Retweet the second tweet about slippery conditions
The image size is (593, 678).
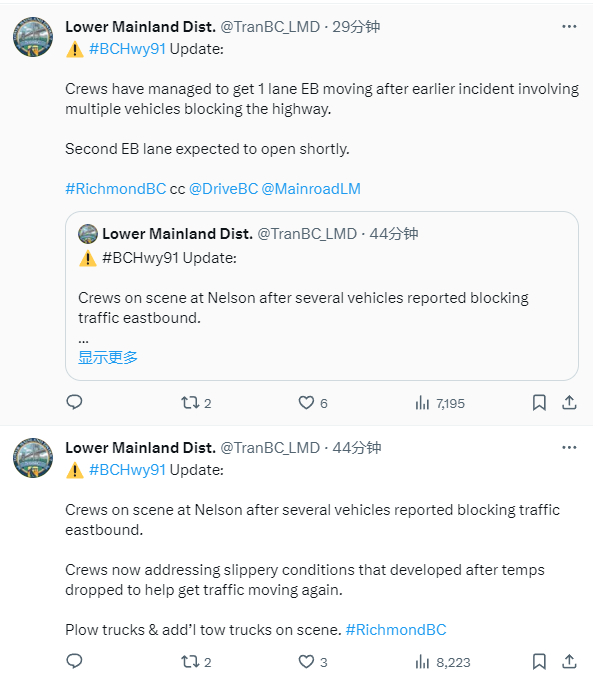[x=196, y=662]
